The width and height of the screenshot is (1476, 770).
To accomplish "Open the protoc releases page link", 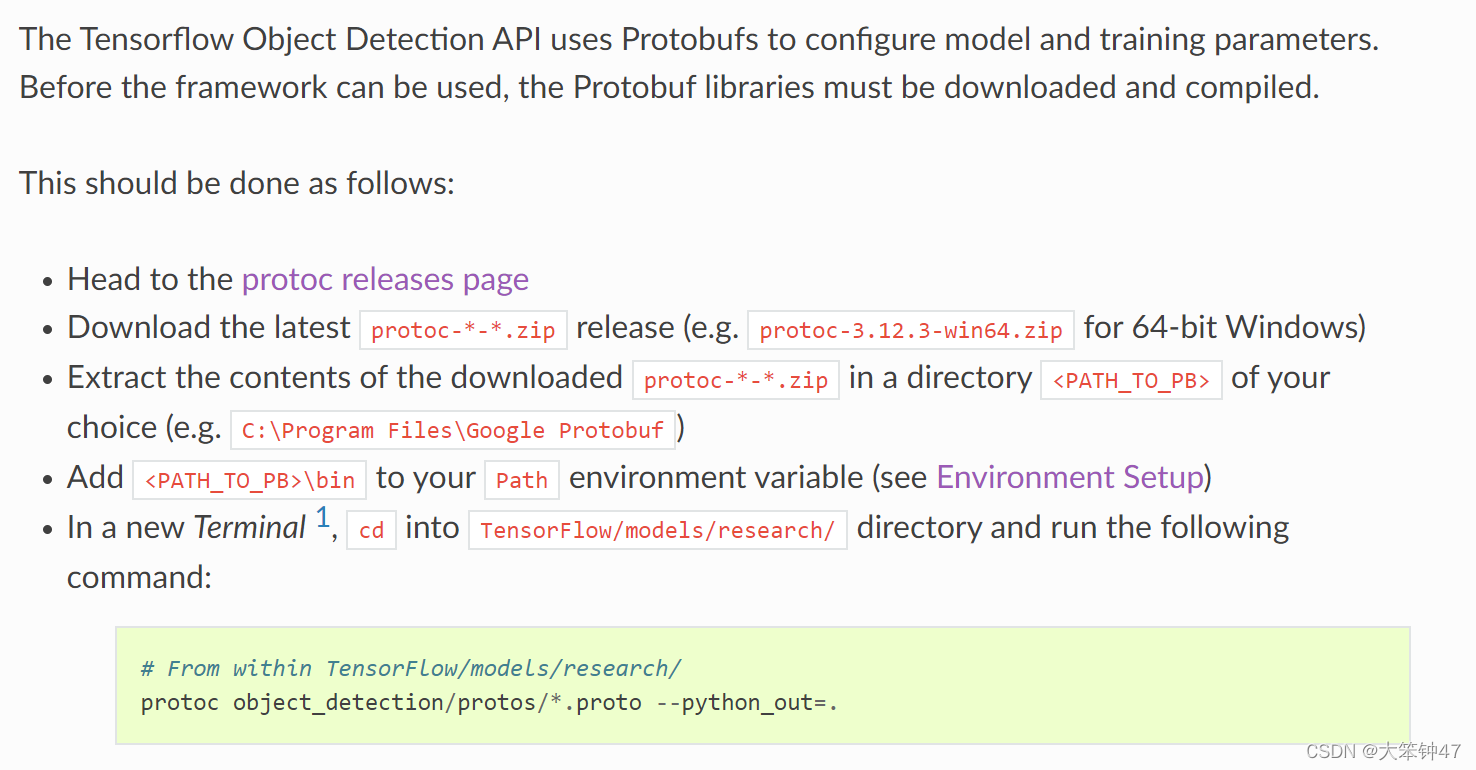I will (385, 279).
